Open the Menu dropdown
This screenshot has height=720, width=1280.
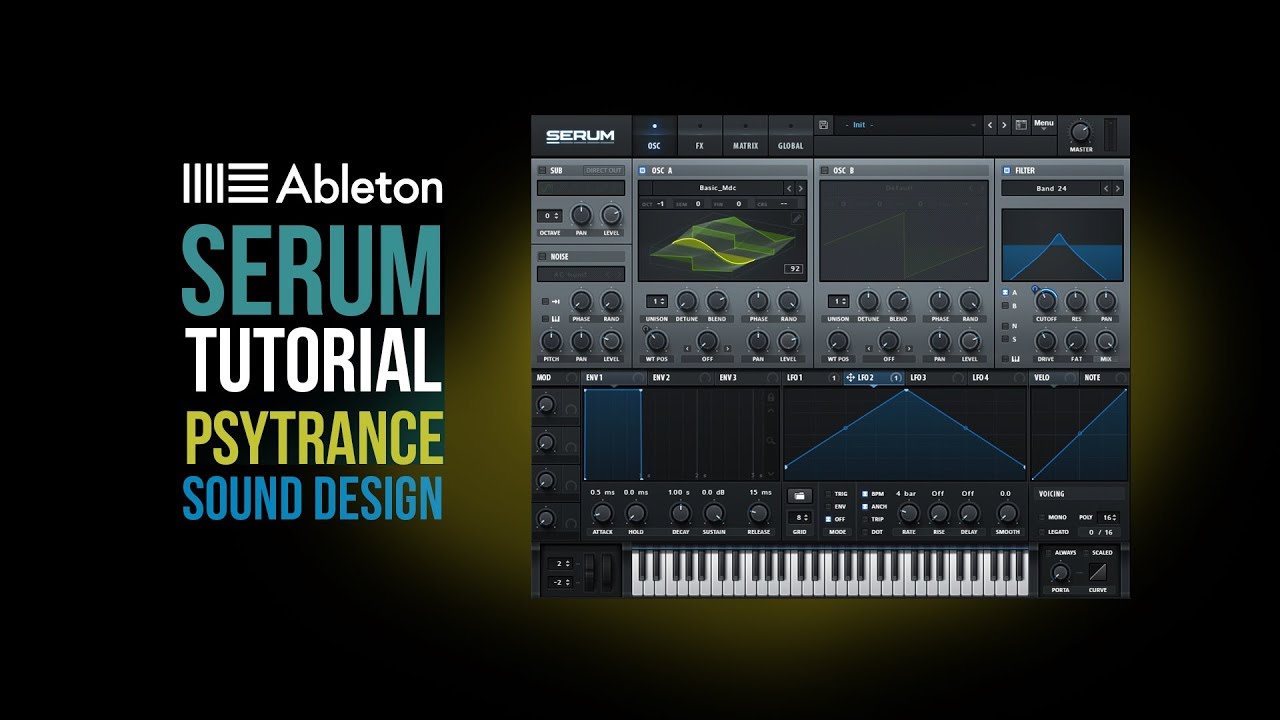[x=1044, y=125]
